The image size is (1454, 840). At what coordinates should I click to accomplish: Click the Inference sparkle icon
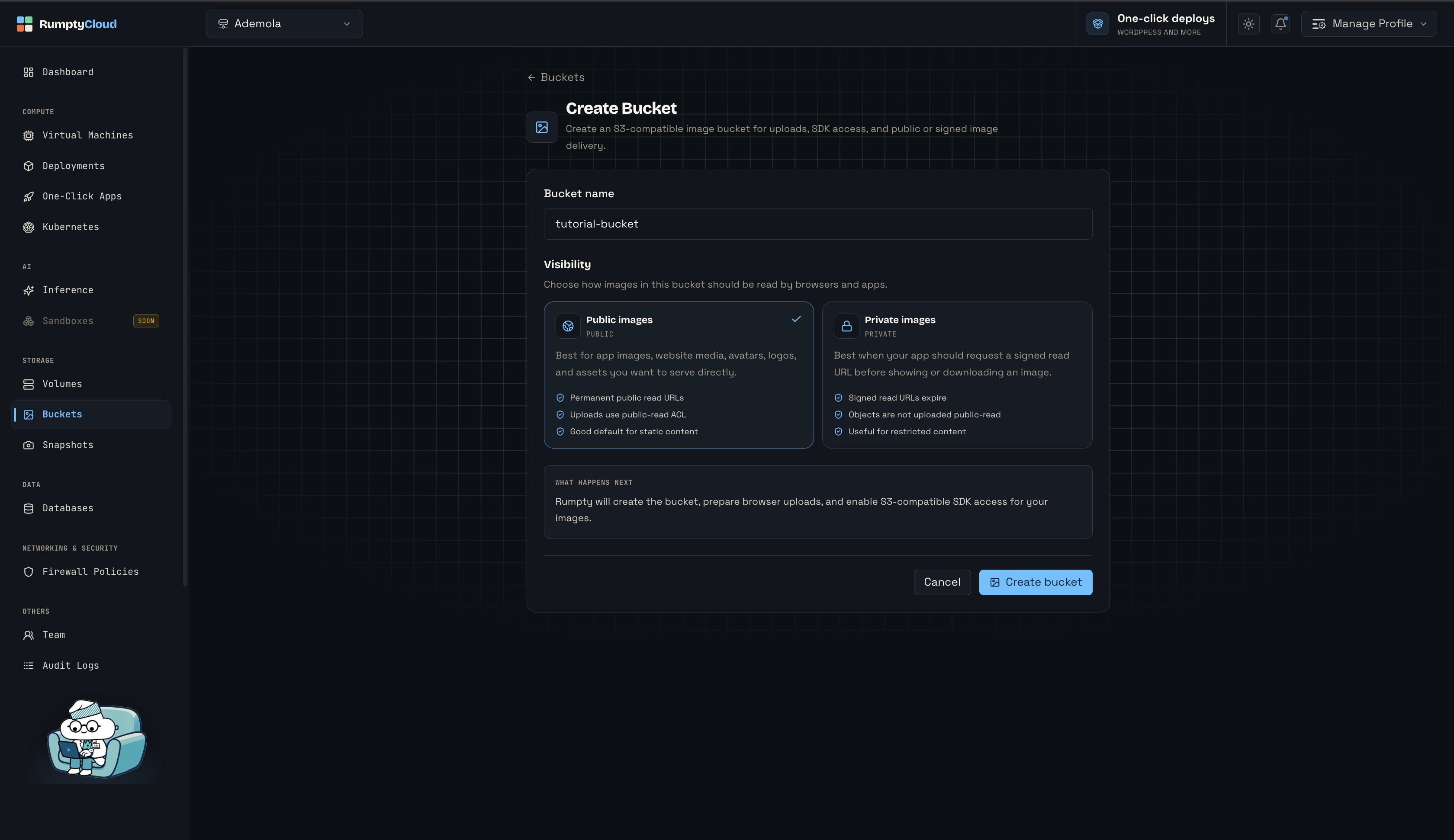[x=28, y=290]
